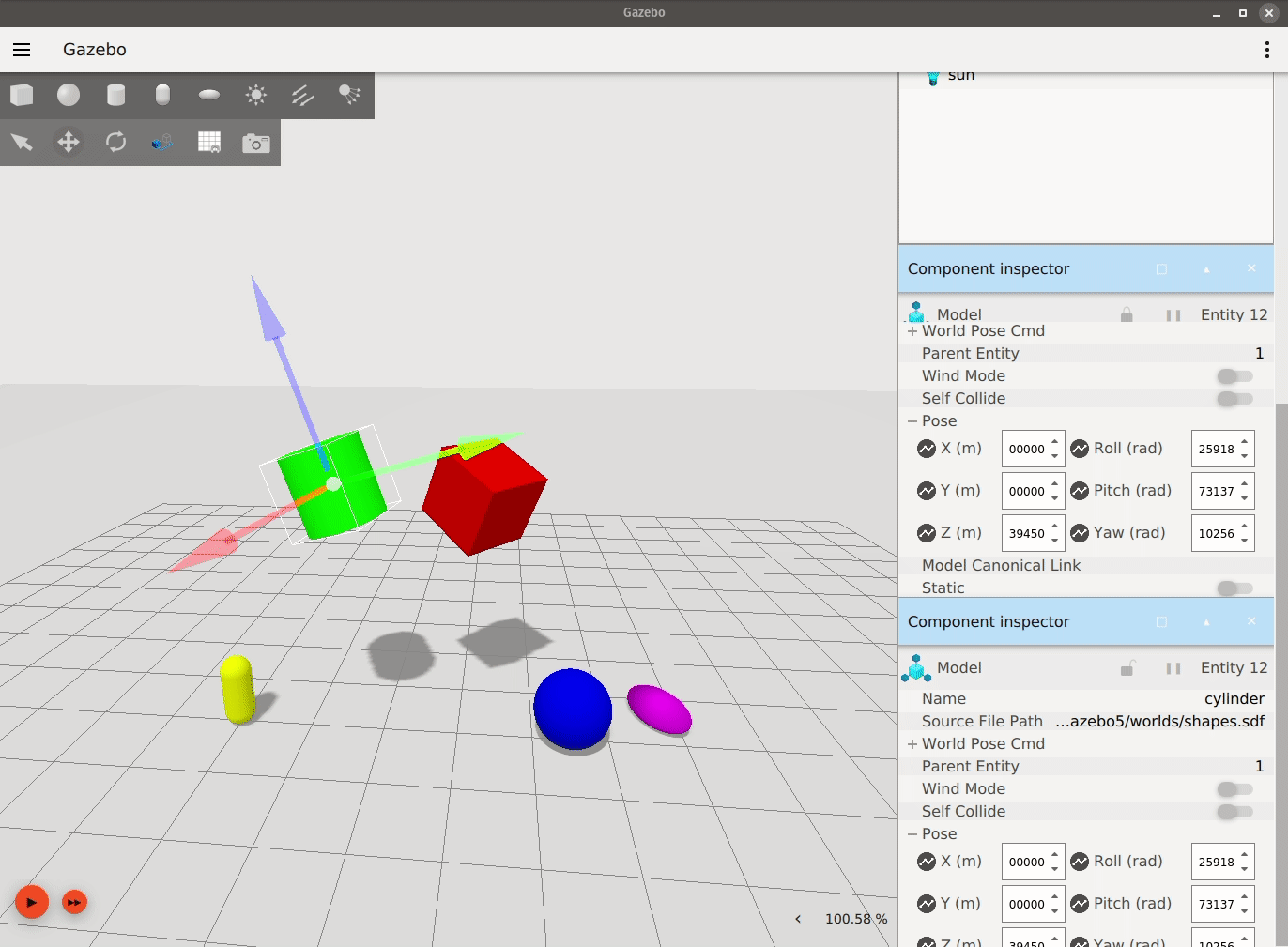Add a point light

pos(255,95)
